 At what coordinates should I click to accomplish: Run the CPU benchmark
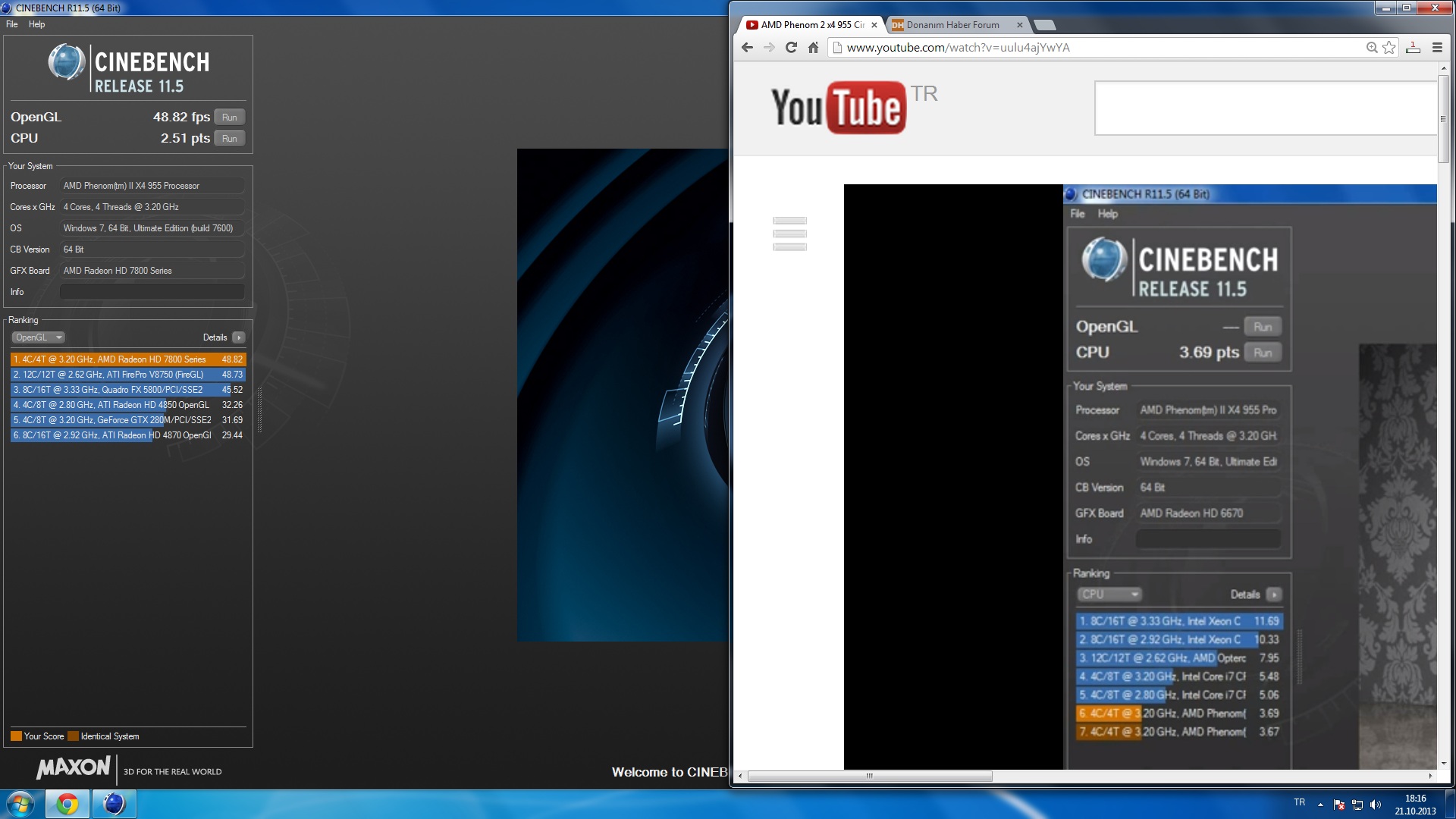229,139
